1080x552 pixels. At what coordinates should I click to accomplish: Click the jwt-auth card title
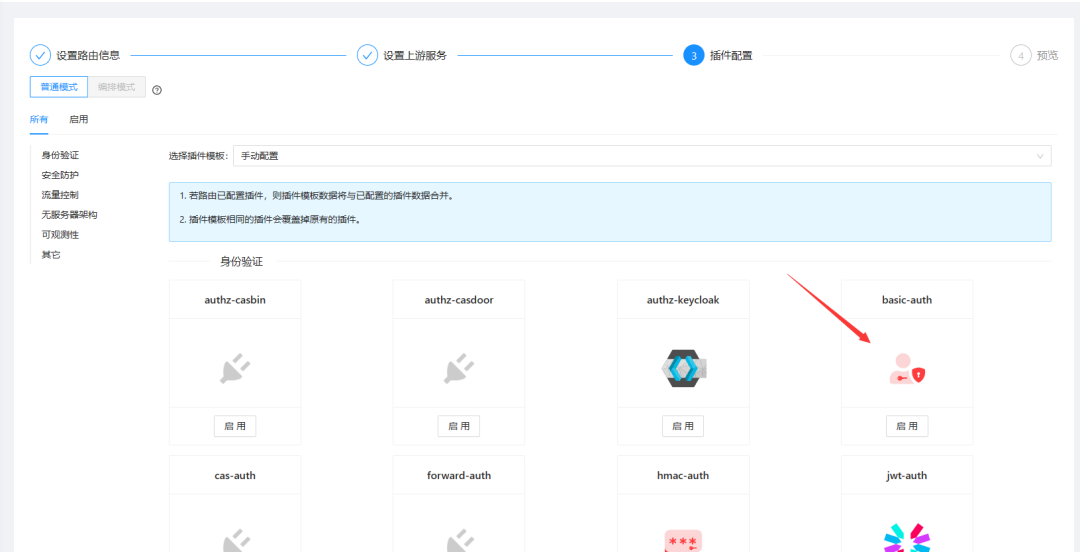pos(907,475)
